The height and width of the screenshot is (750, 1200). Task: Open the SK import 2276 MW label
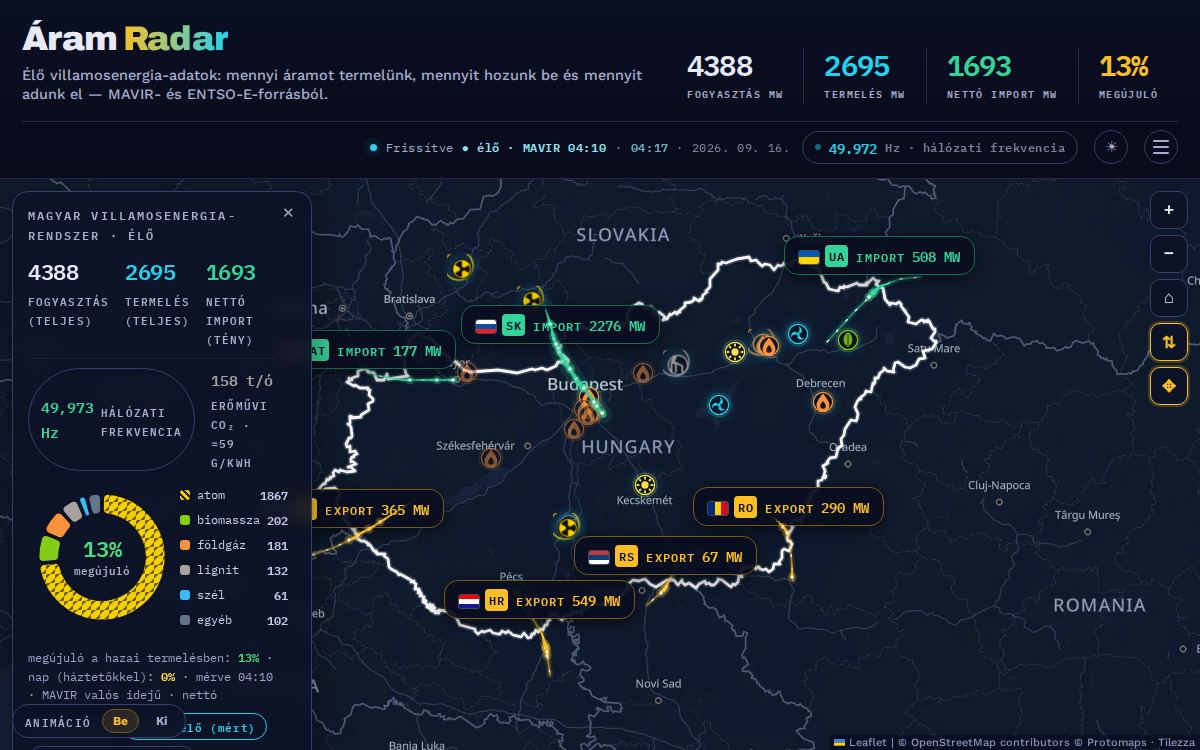point(560,326)
